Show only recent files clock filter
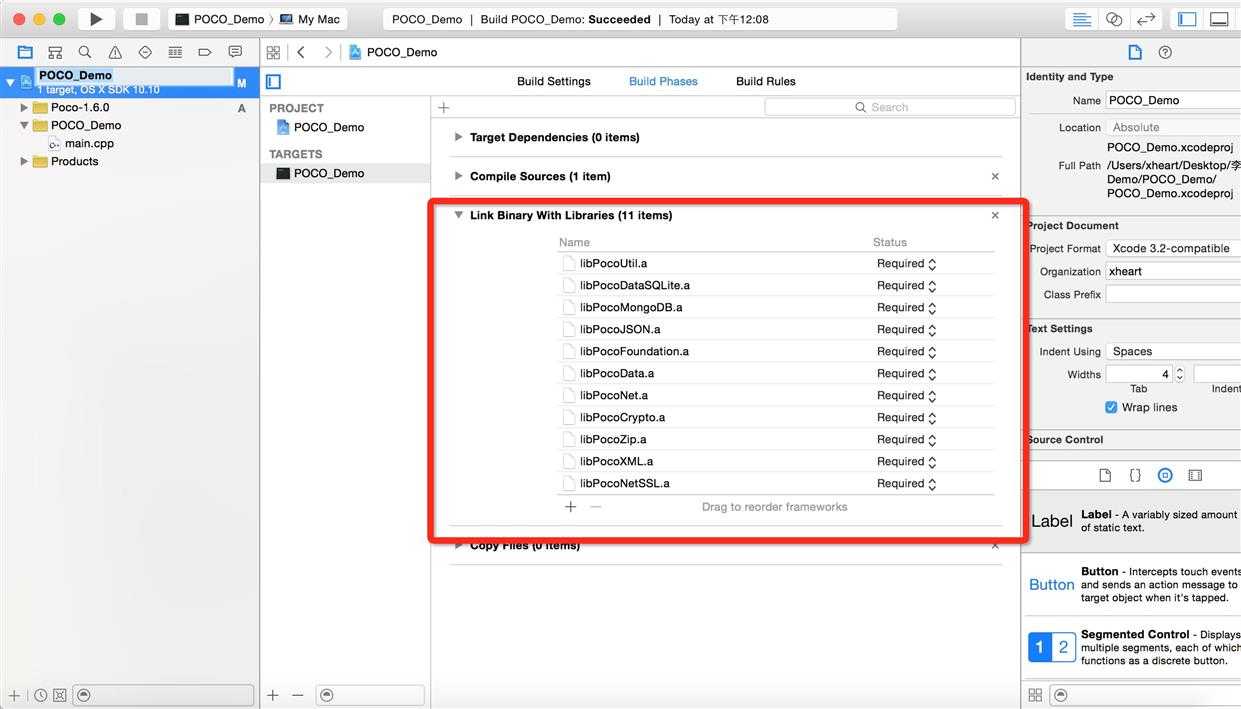Viewport: 1241px width, 709px height. (40, 695)
